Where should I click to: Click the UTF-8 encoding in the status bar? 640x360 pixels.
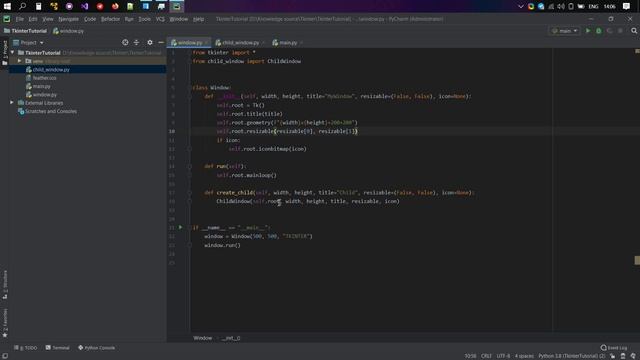tap(503, 356)
